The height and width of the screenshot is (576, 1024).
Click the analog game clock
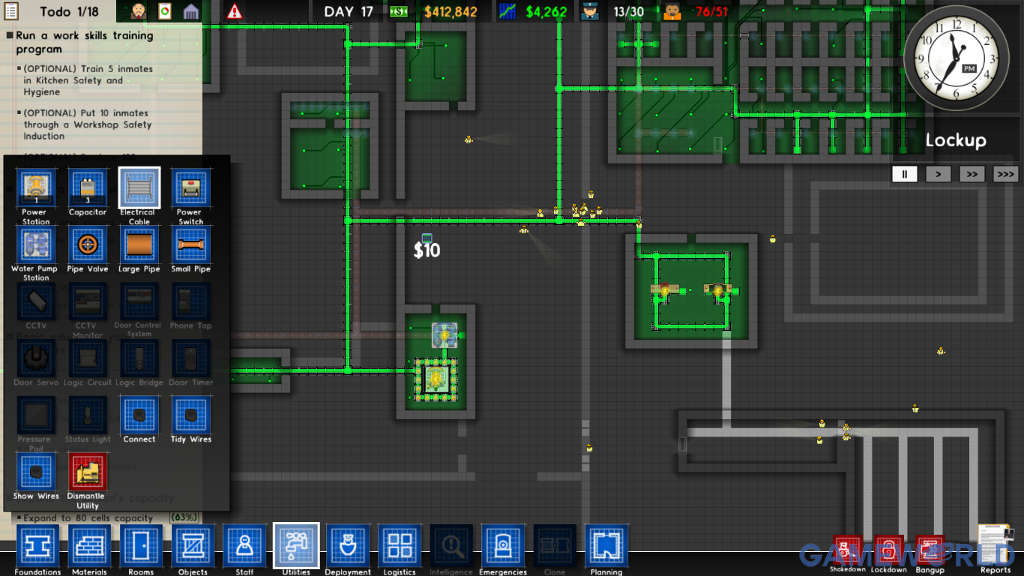(x=956, y=57)
